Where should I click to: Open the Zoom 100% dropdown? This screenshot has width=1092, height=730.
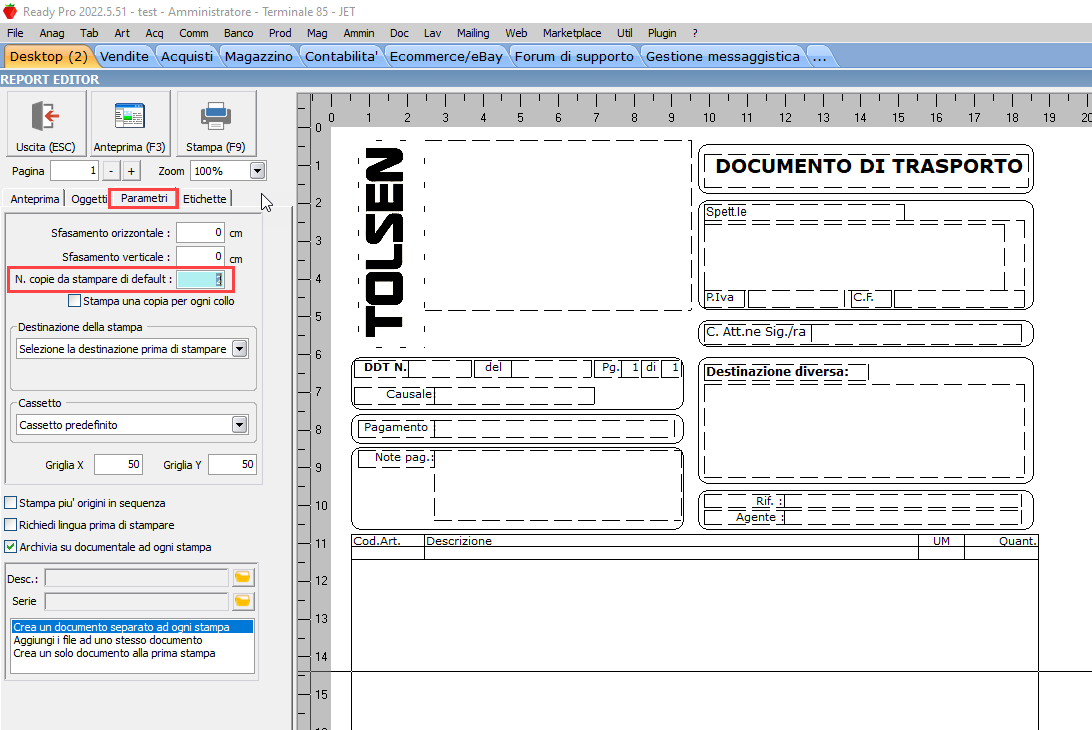point(258,171)
